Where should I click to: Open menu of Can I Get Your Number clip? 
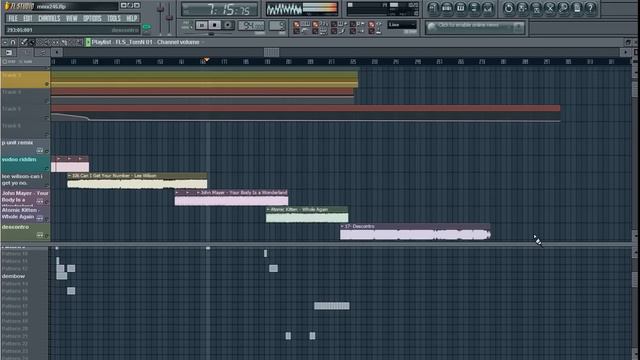click(69, 176)
